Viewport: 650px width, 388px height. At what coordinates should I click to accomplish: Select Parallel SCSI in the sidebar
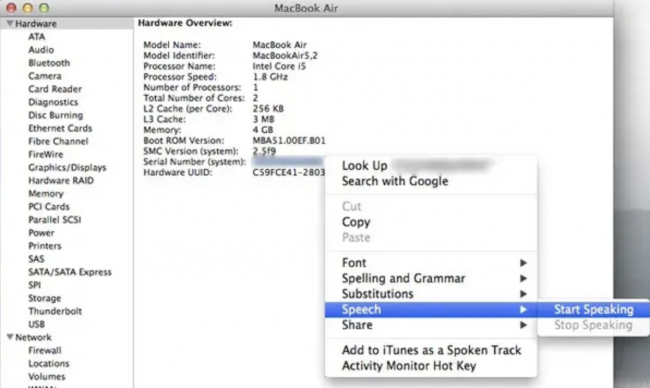(55, 220)
